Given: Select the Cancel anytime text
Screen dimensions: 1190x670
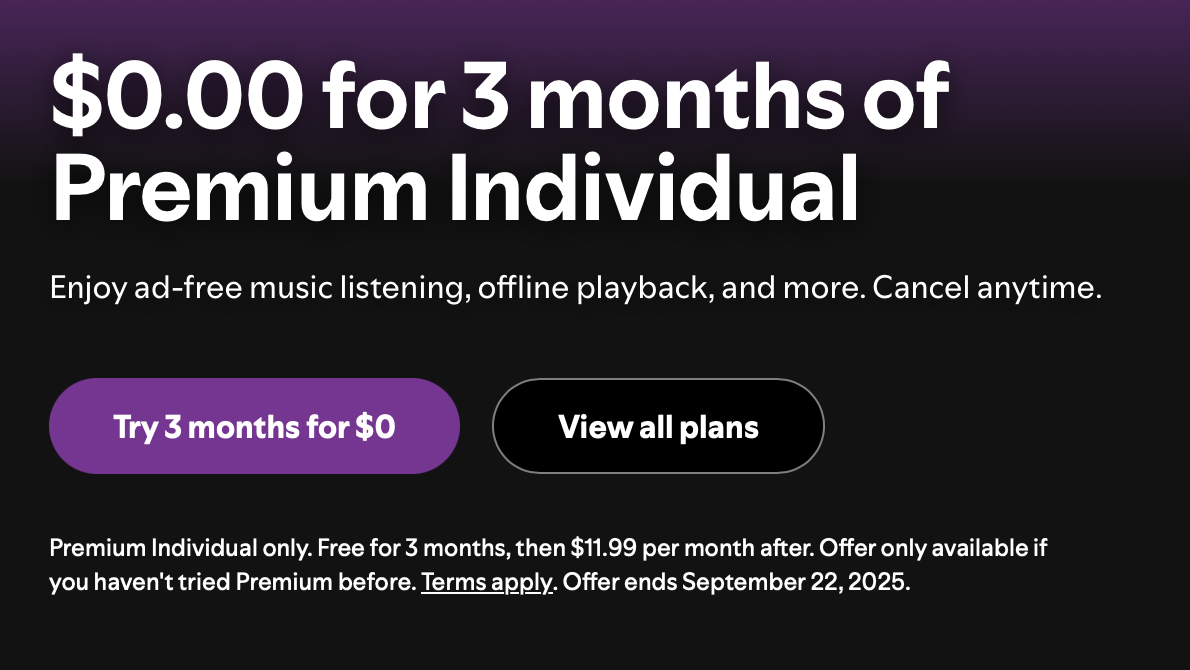Looking at the screenshot, I should pyautogui.click(x=985, y=288).
